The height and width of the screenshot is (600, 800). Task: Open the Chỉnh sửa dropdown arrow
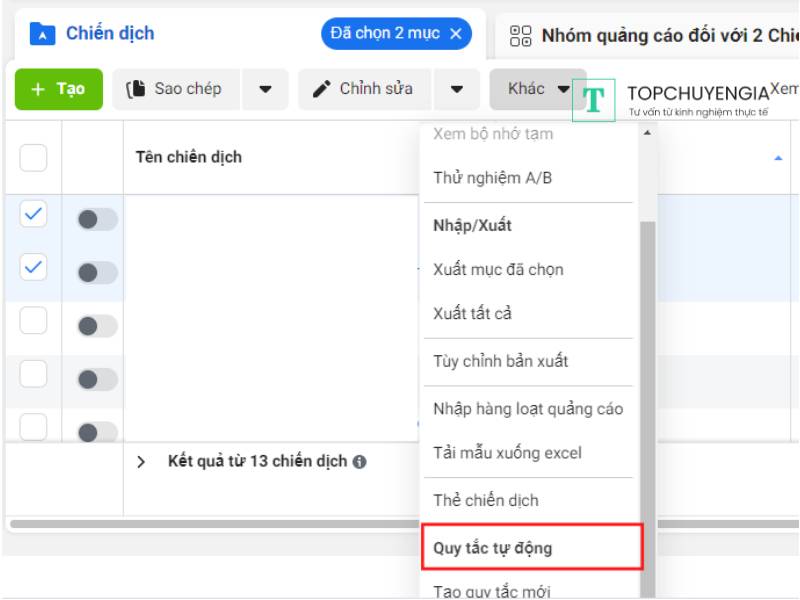coord(457,89)
